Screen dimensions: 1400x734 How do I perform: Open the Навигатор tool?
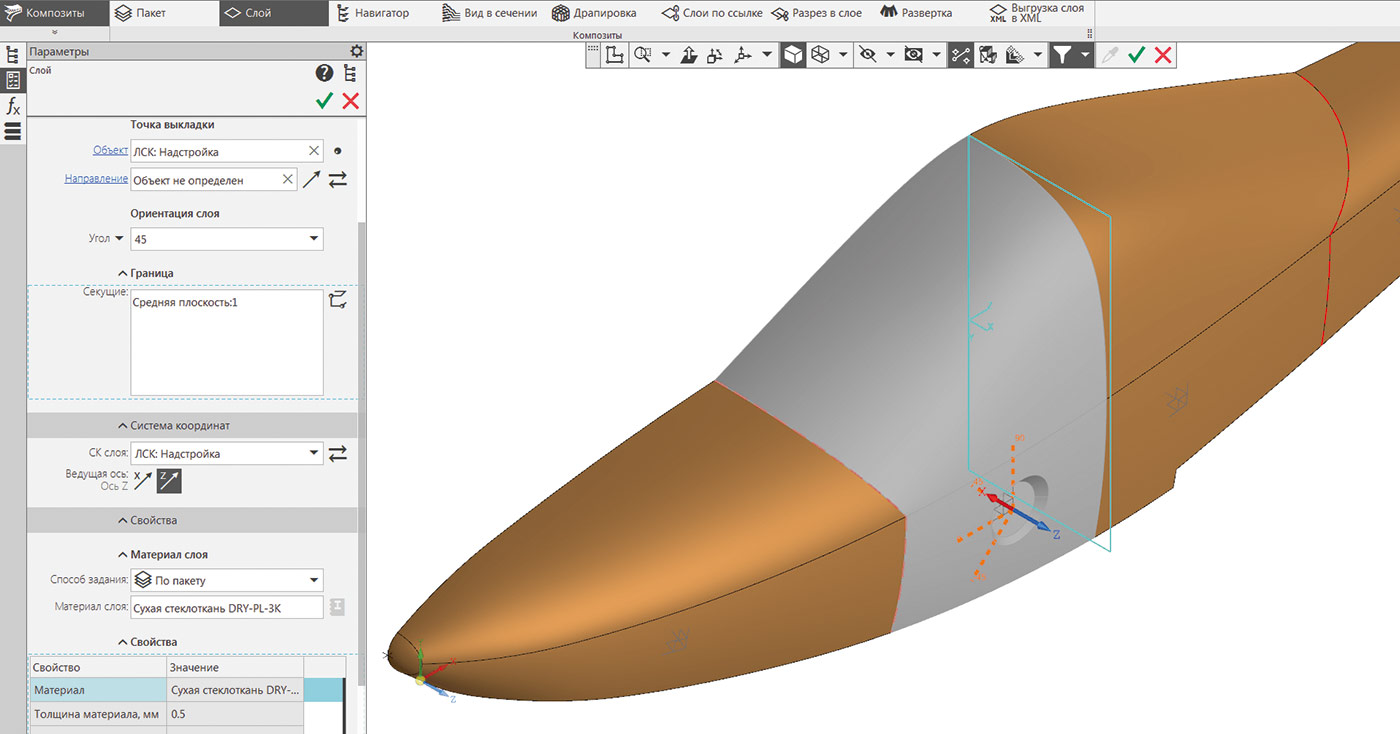[372, 13]
